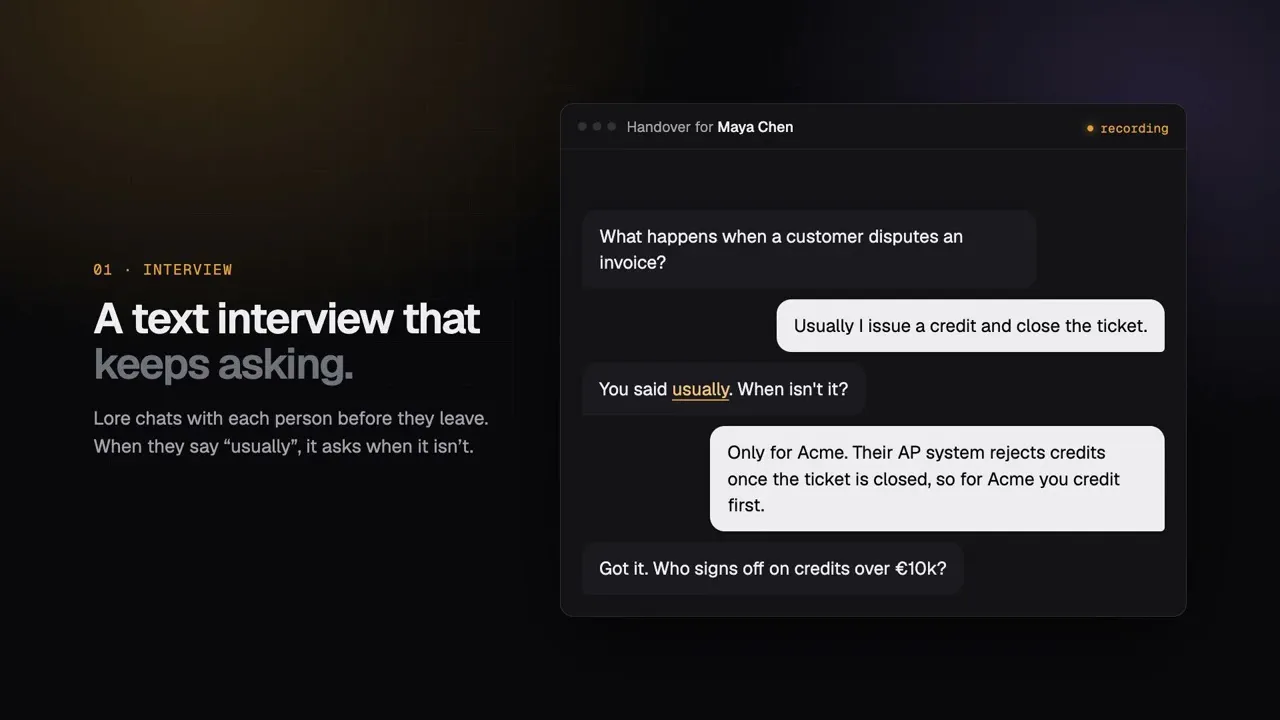Image resolution: width=1280 pixels, height=720 pixels.
Task: Click the 'Handover for Maya Chen' window title
Action: 710,127
